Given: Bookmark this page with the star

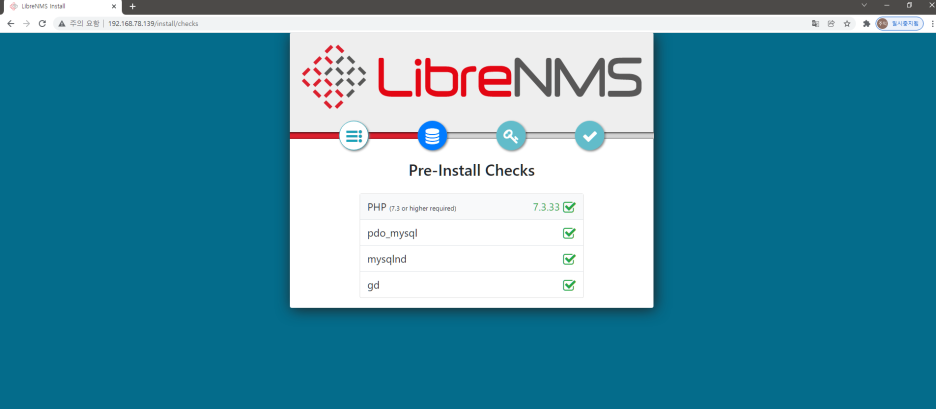Looking at the screenshot, I should point(846,23).
